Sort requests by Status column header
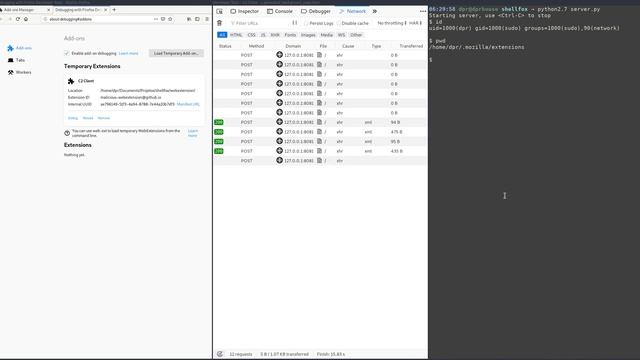Image resolution: width=640 pixels, height=360 pixels. (x=225, y=46)
